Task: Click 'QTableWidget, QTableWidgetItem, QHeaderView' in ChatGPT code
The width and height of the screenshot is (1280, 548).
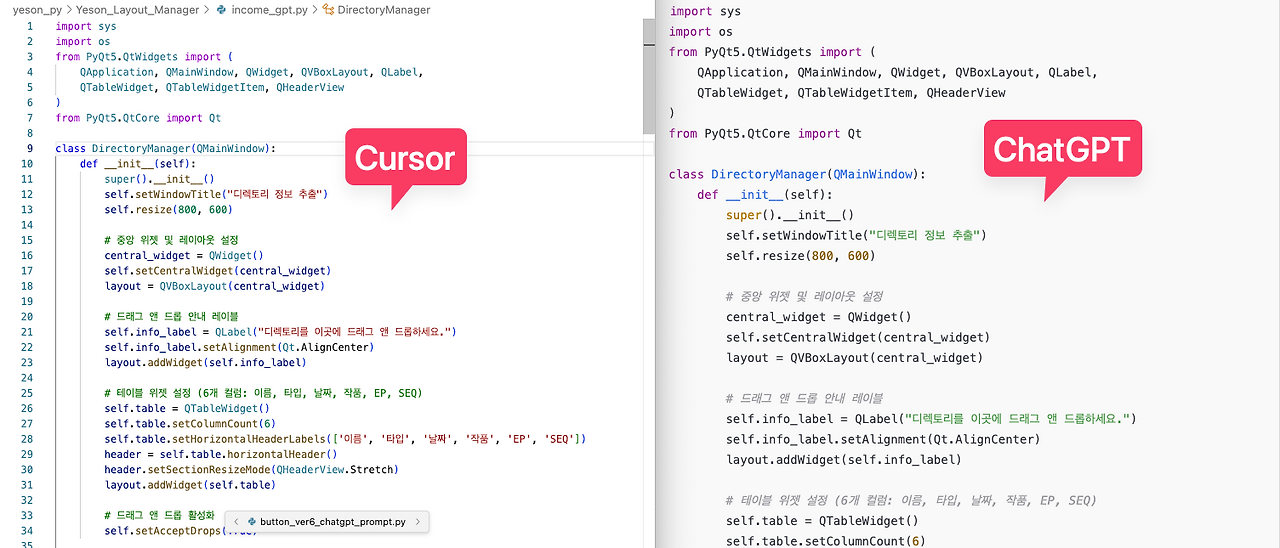Action: [x=852, y=93]
